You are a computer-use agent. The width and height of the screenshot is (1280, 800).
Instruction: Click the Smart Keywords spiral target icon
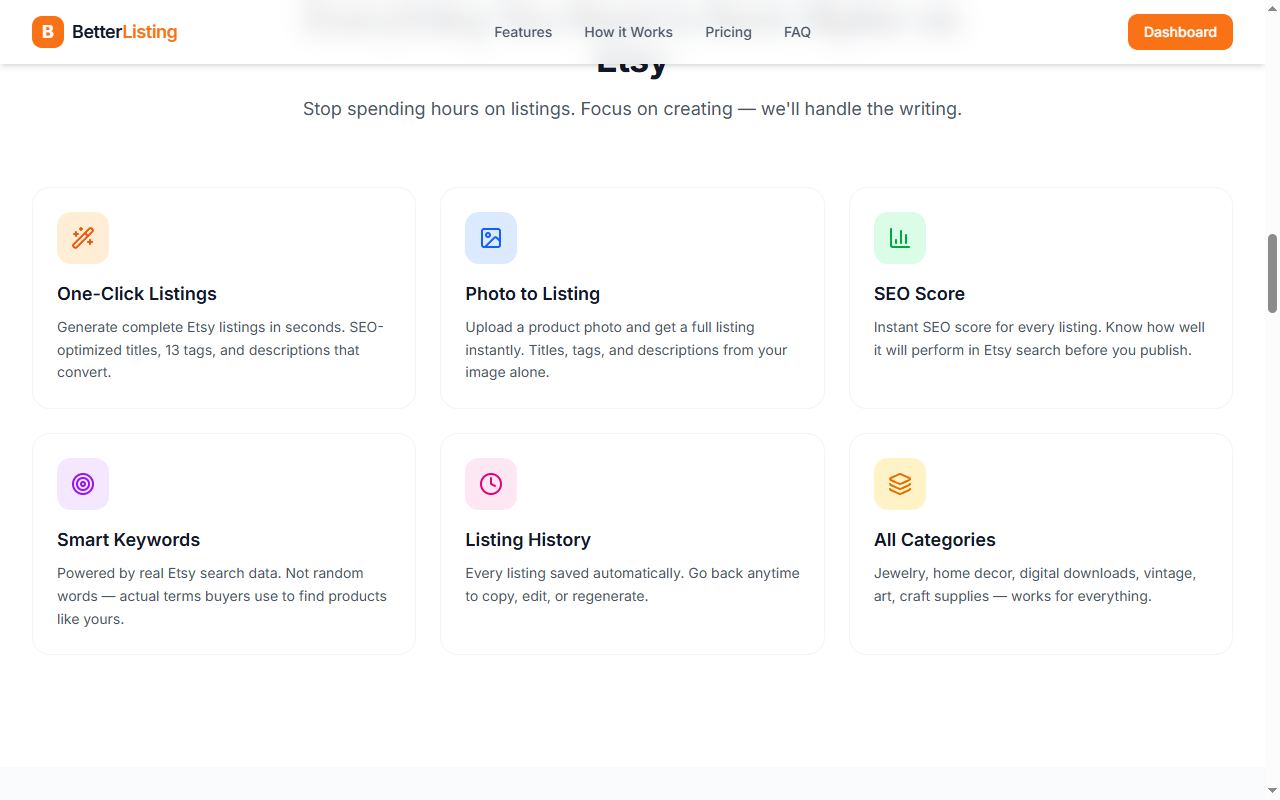83,484
